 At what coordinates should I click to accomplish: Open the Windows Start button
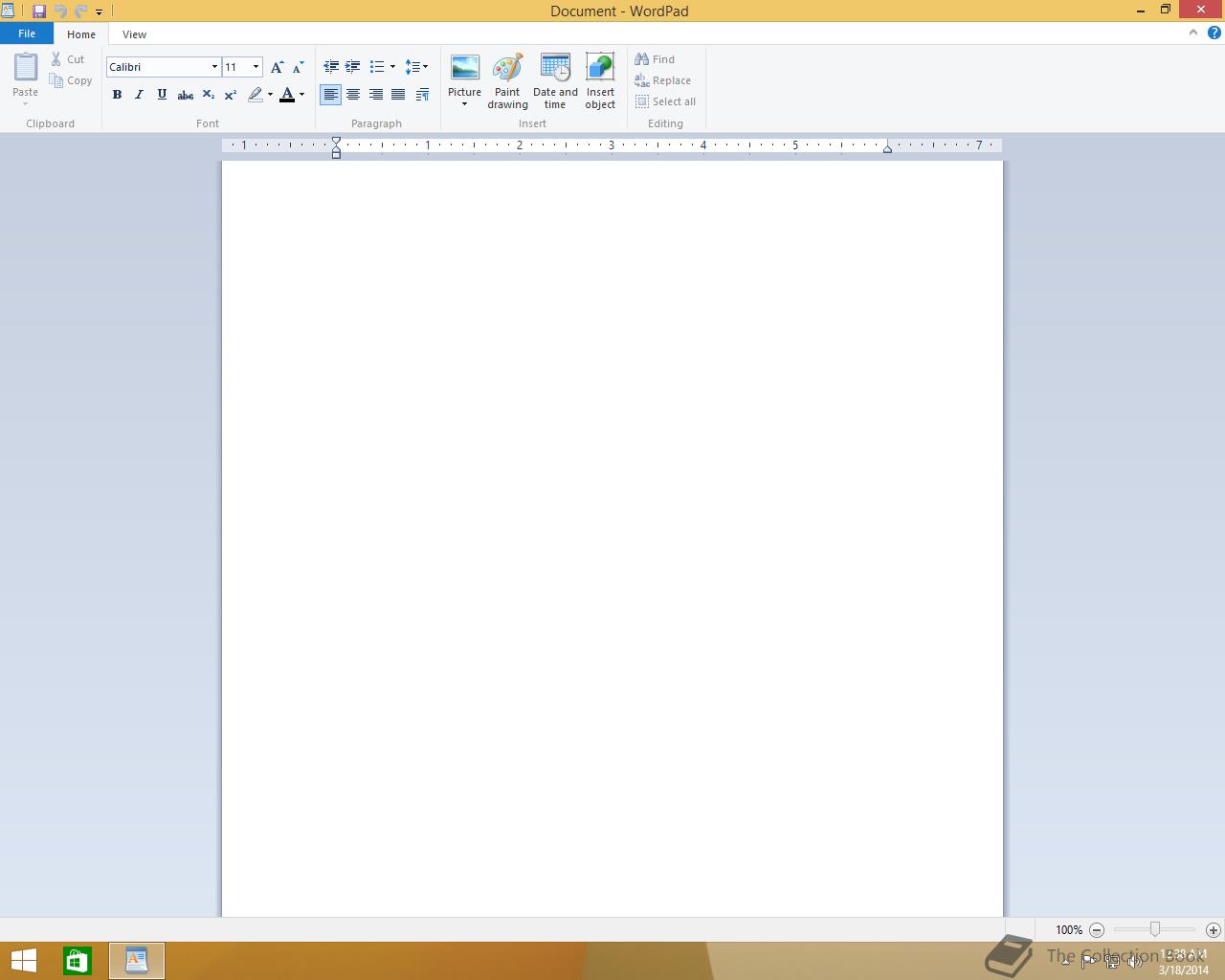[x=24, y=961]
